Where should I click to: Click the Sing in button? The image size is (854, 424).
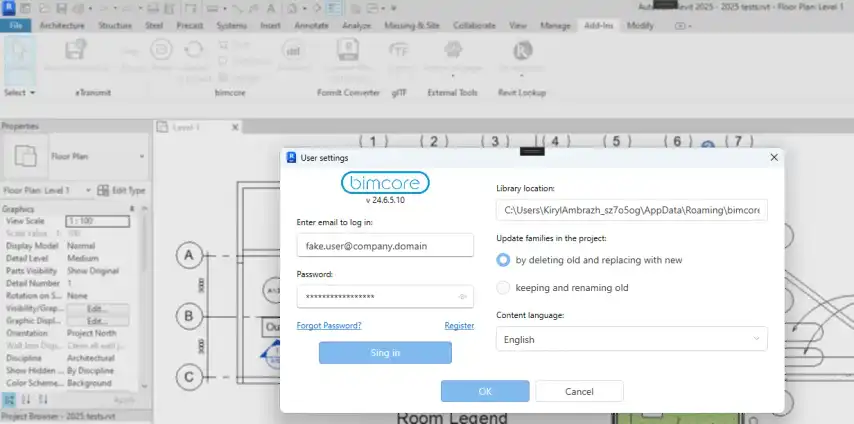pos(385,353)
